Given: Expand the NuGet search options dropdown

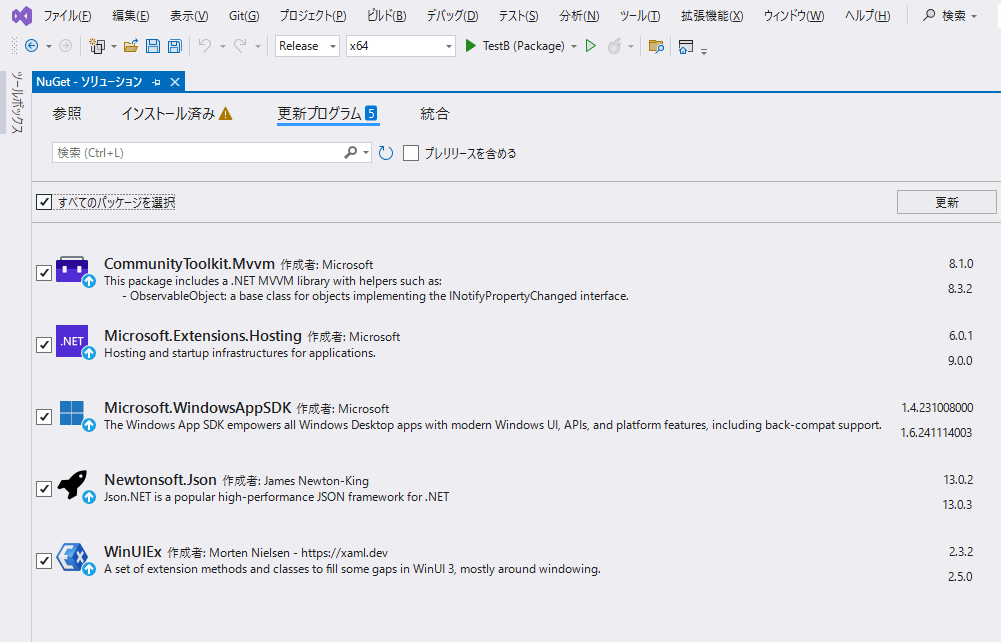Looking at the screenshot, I should coord(366,153).
